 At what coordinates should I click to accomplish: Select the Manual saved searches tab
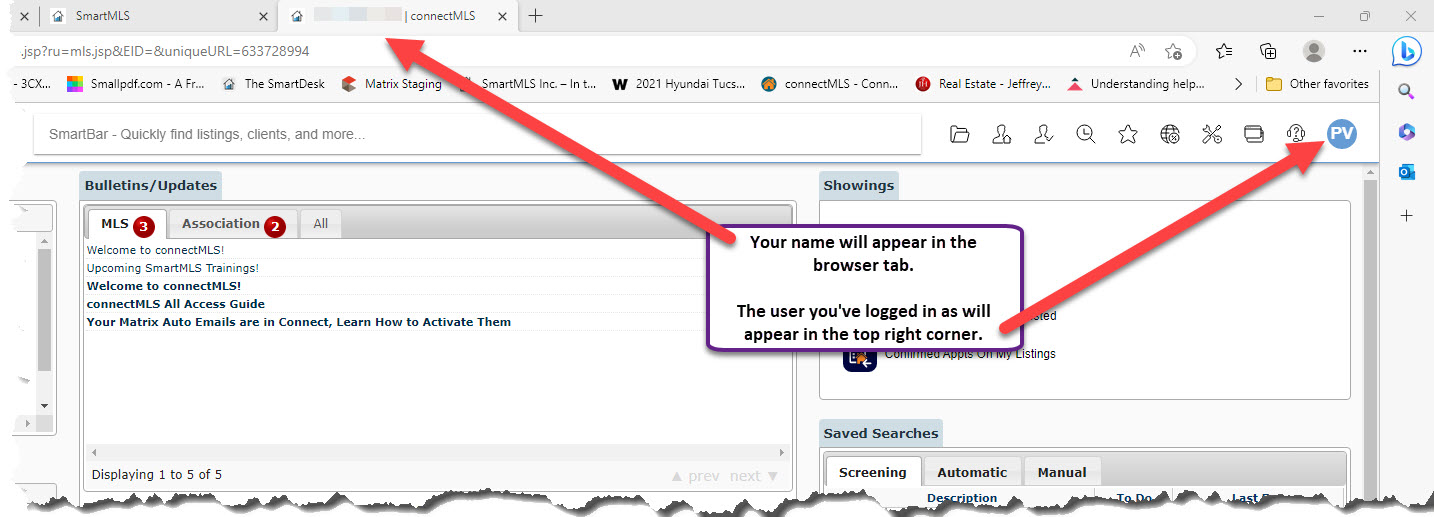coord(1062,472)
